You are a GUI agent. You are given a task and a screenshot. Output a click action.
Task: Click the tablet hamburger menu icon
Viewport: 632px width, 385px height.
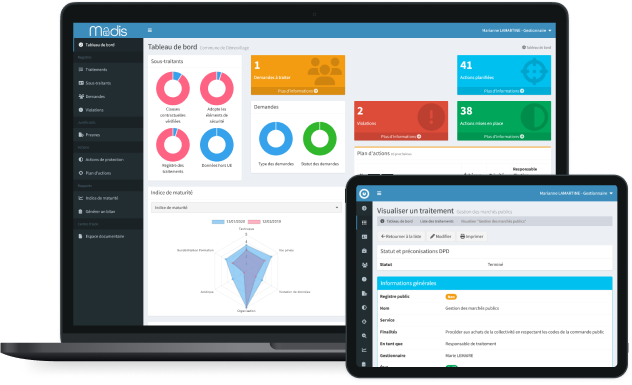[379, 194]
